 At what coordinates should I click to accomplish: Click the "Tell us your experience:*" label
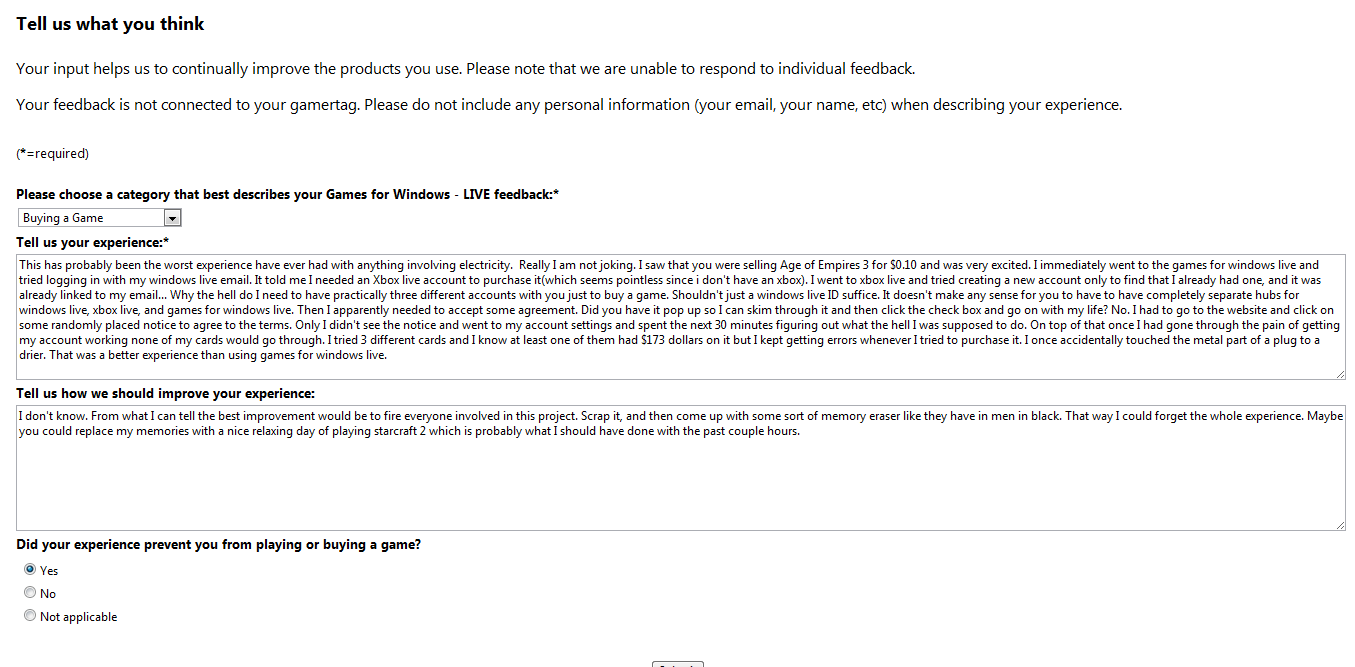point(93,242)
